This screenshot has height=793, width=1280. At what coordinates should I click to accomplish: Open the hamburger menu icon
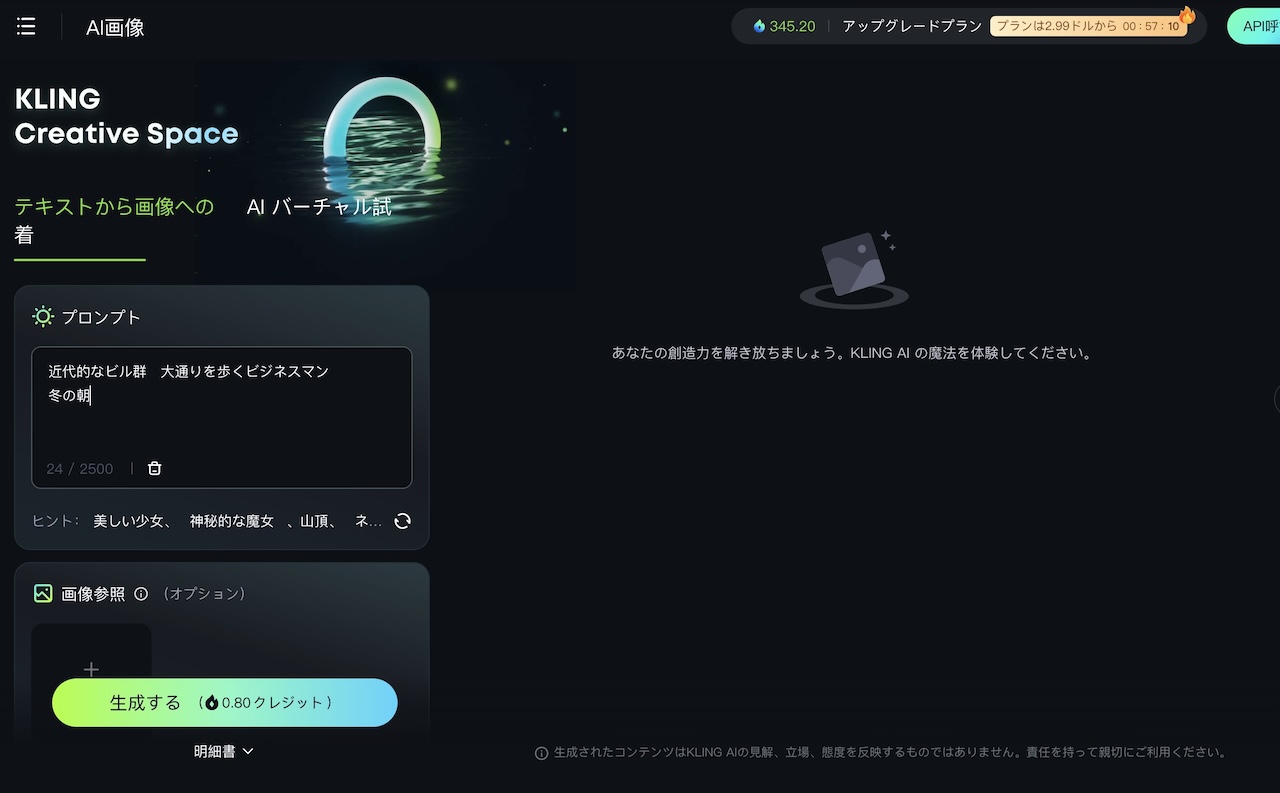[x=27, y=27]
